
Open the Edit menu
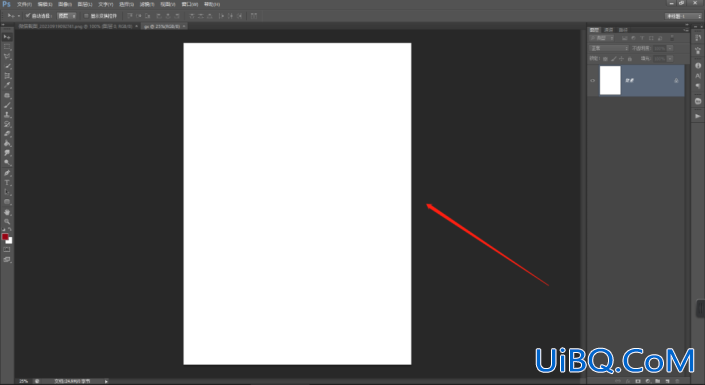pyautogui.click(x=45, y=4)
